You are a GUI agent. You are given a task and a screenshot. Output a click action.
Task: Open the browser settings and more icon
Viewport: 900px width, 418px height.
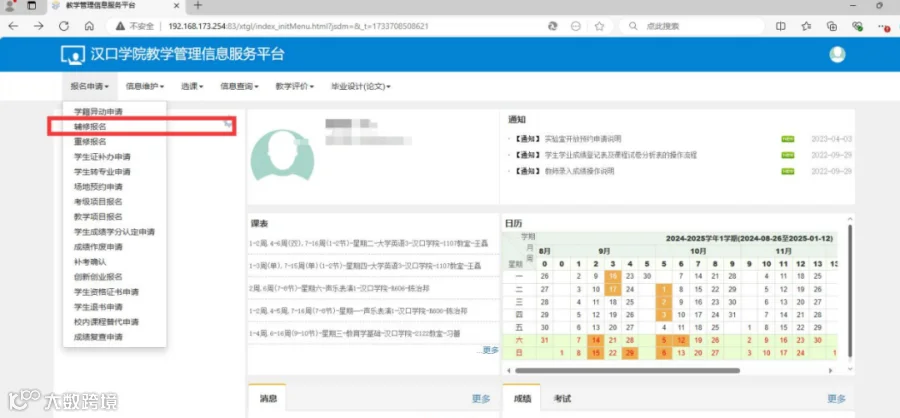tap(884, 26)
